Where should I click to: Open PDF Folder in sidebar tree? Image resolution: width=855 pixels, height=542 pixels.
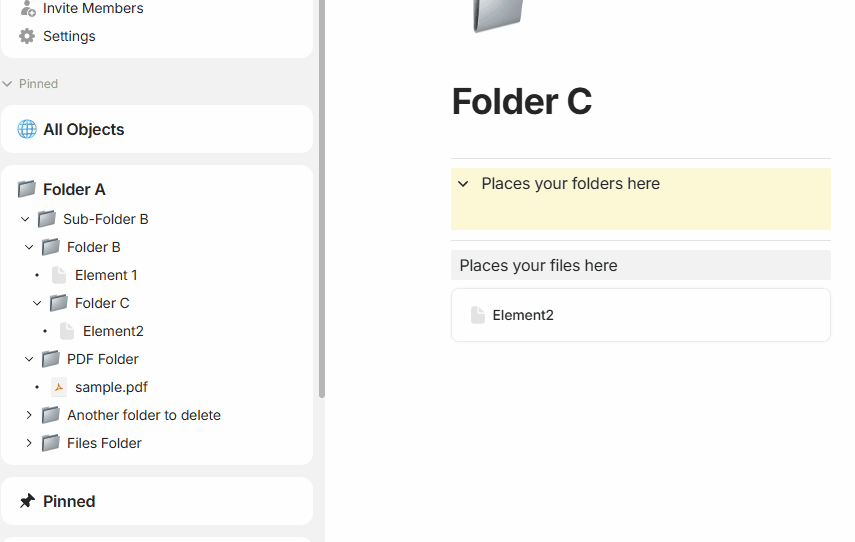tap(103, 359)
